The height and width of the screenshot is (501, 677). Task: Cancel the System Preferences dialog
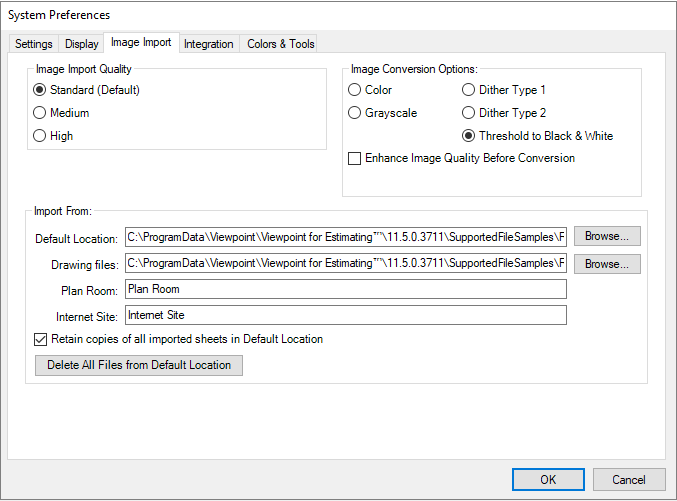(x=629, y=480)
